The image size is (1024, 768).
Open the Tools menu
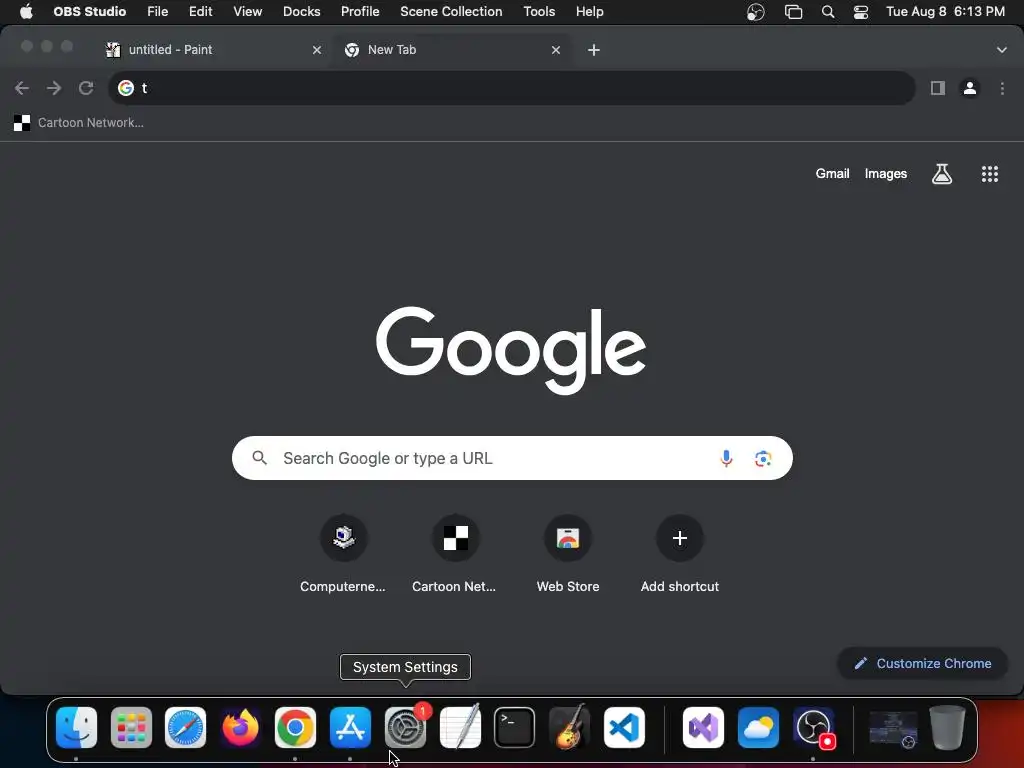click(x=539, y=12)
